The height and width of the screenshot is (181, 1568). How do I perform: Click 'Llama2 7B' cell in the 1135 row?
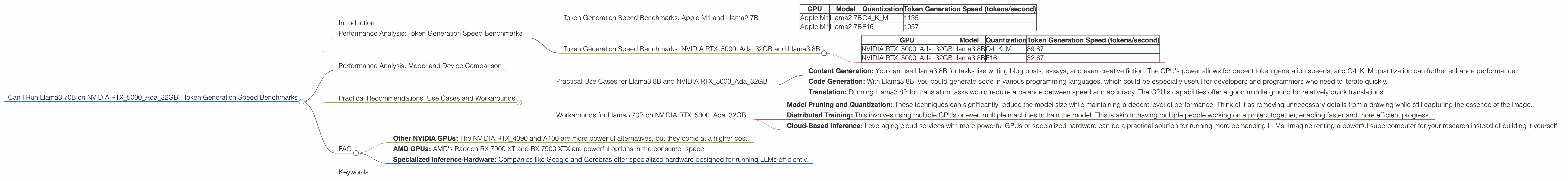pos(846,18)
